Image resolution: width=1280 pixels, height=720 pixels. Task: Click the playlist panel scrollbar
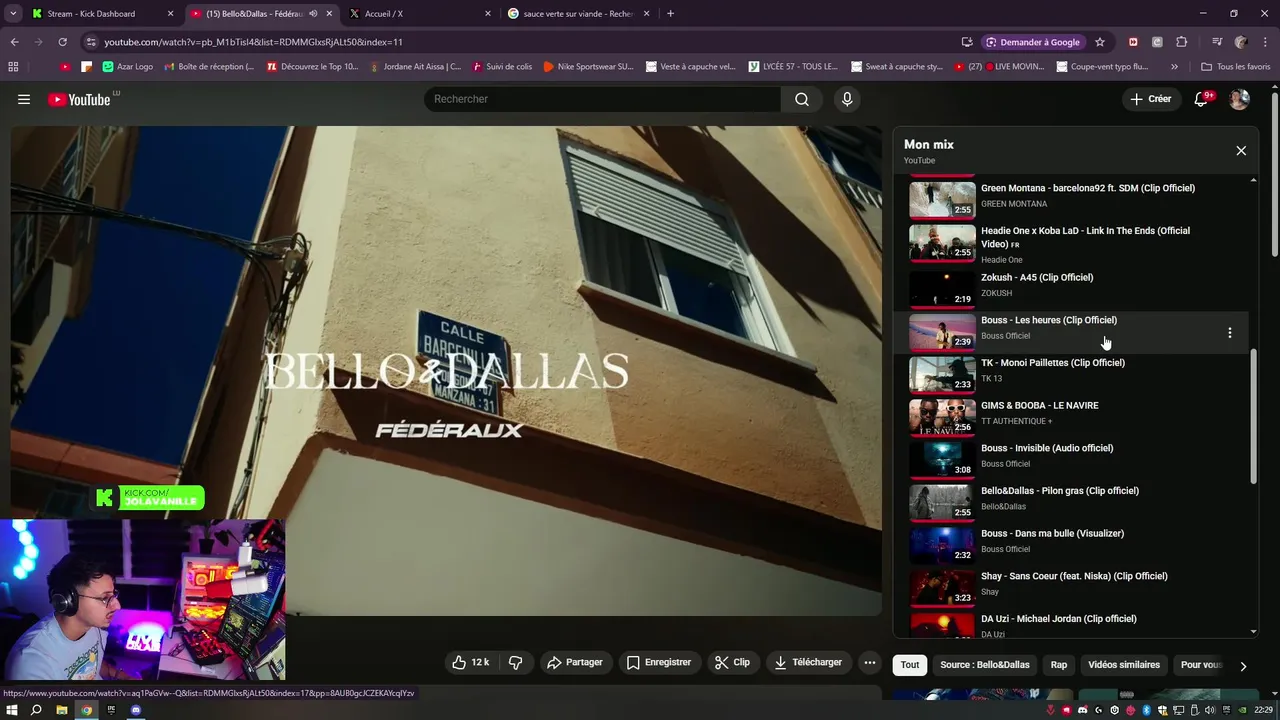1254,416
